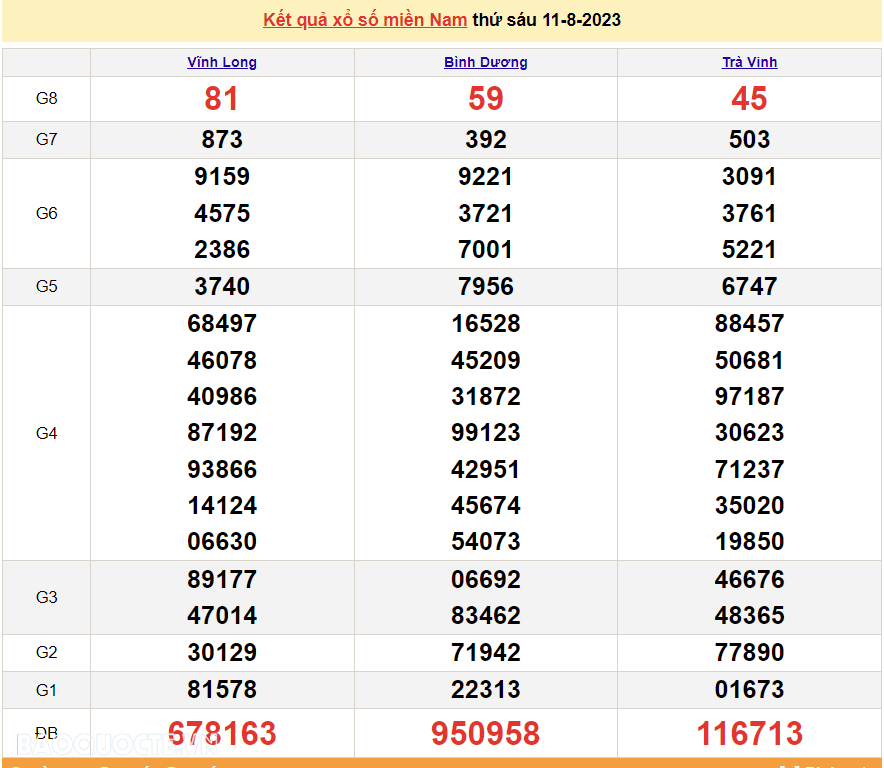
Task: Open the Bình Dương province link
Action: click(486, 62)
